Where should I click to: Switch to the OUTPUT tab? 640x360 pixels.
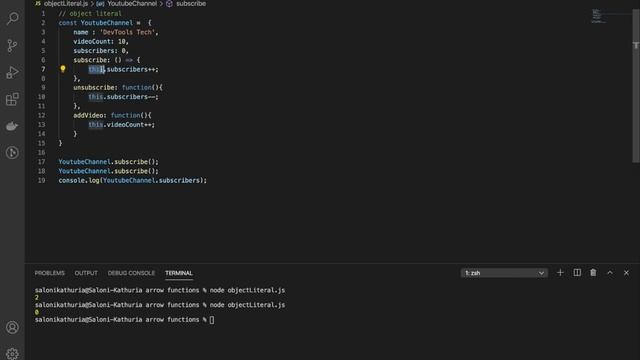(x=86, y=273)
